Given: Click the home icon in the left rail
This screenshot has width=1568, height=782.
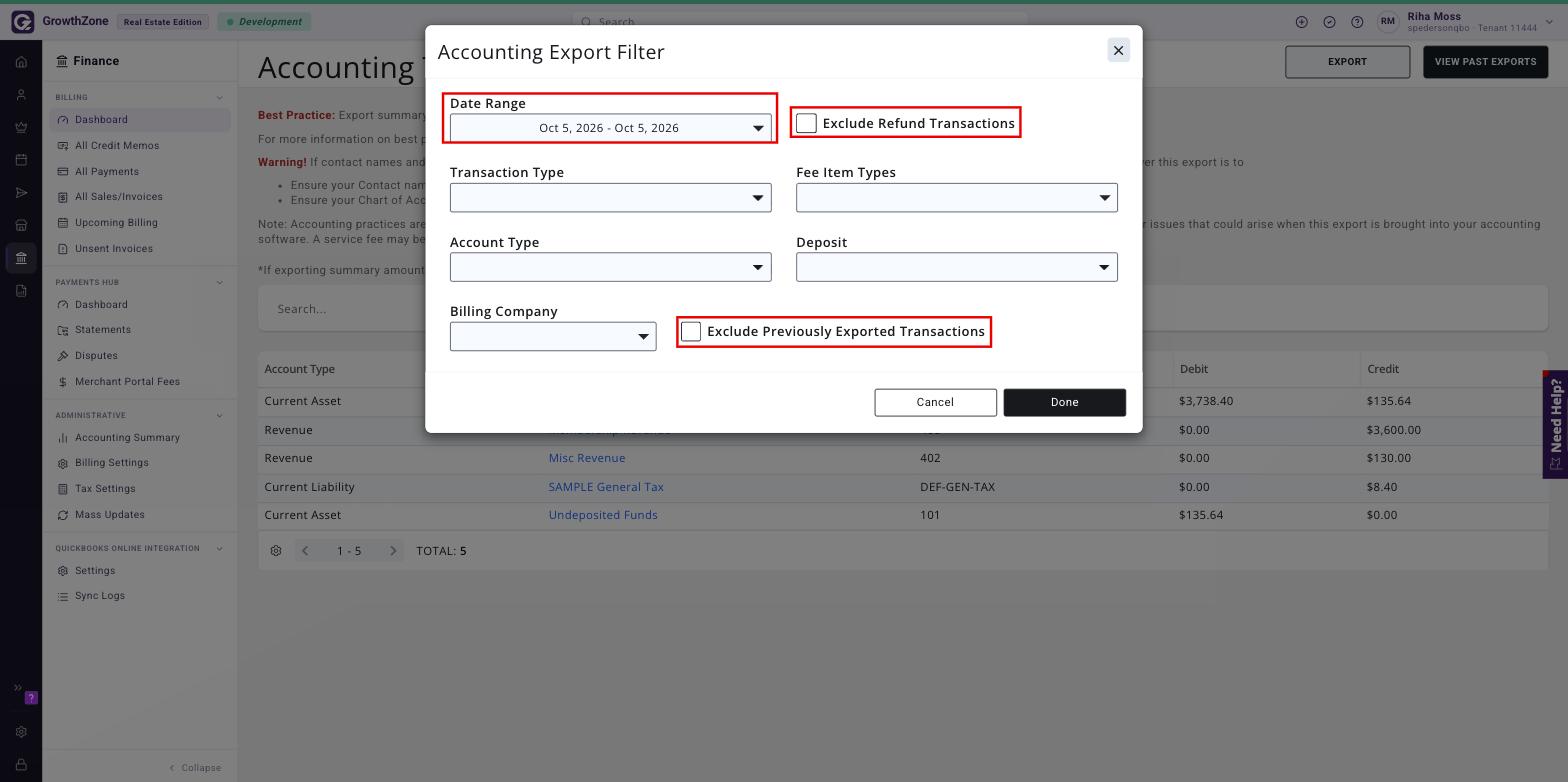Looking at the screenshot, I should tap(21, 62).
